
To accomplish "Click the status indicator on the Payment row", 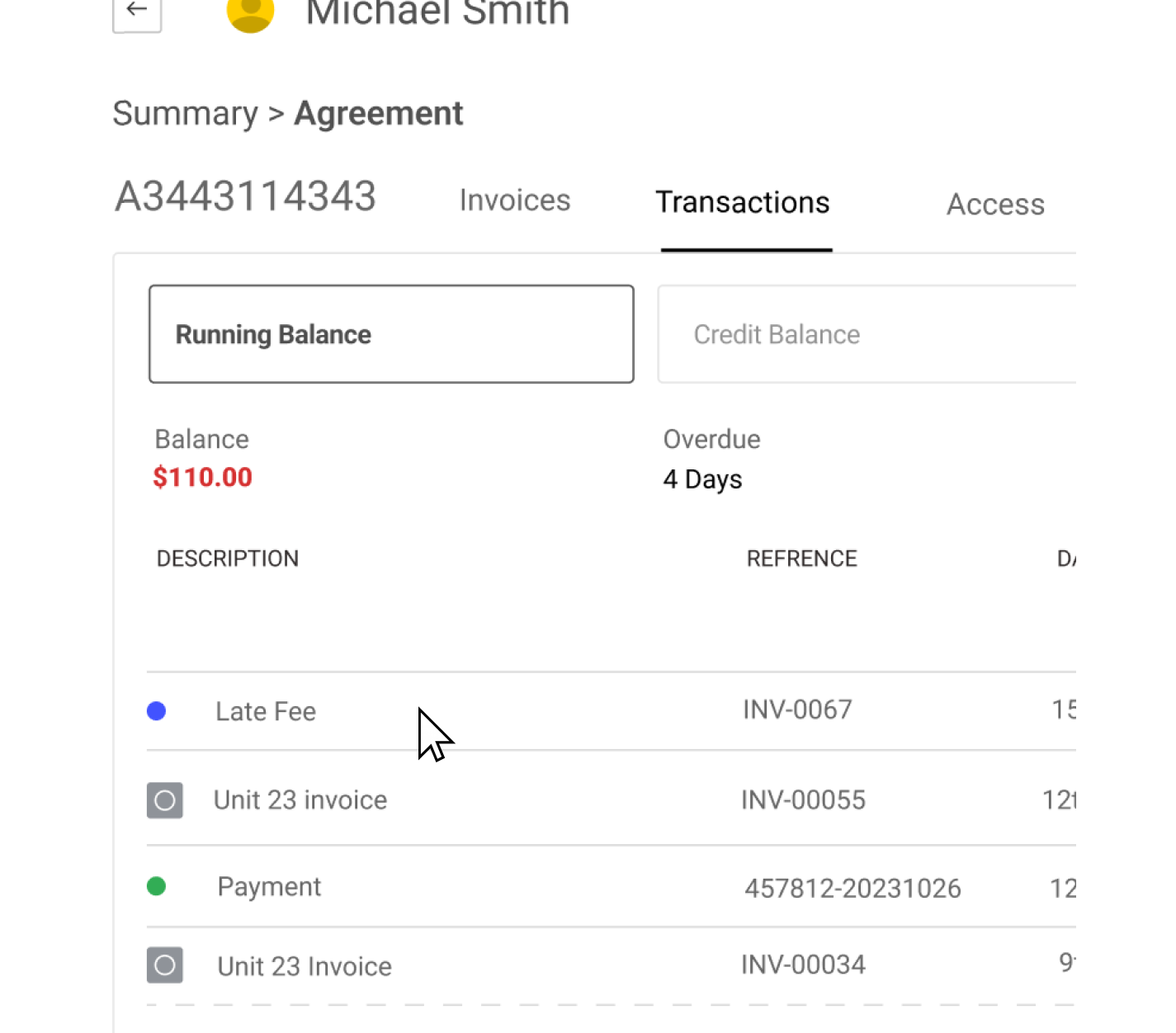I will click(156, 886).
